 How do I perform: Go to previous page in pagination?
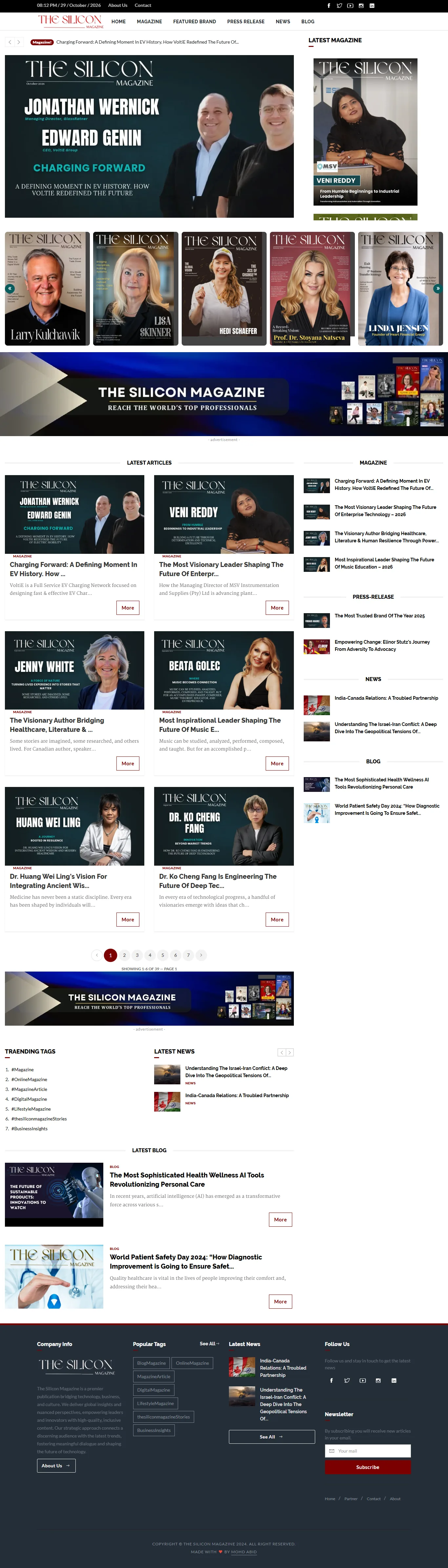point(97,955)
